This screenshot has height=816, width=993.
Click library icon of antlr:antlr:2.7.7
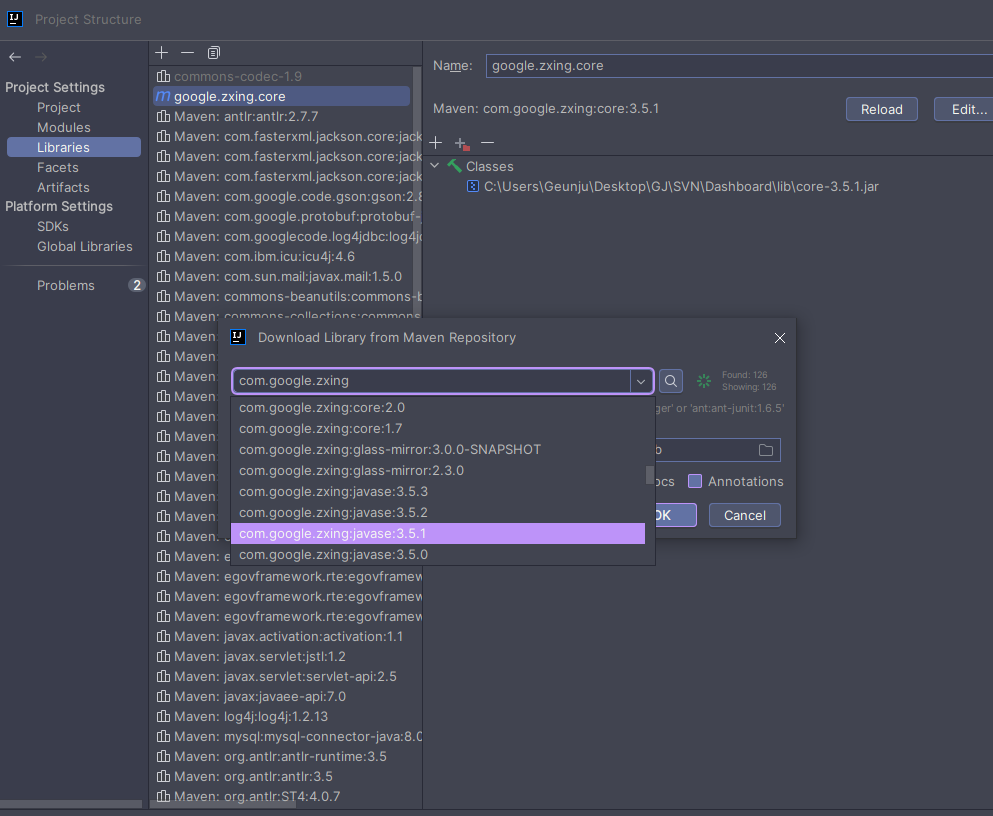click(163, 116)
